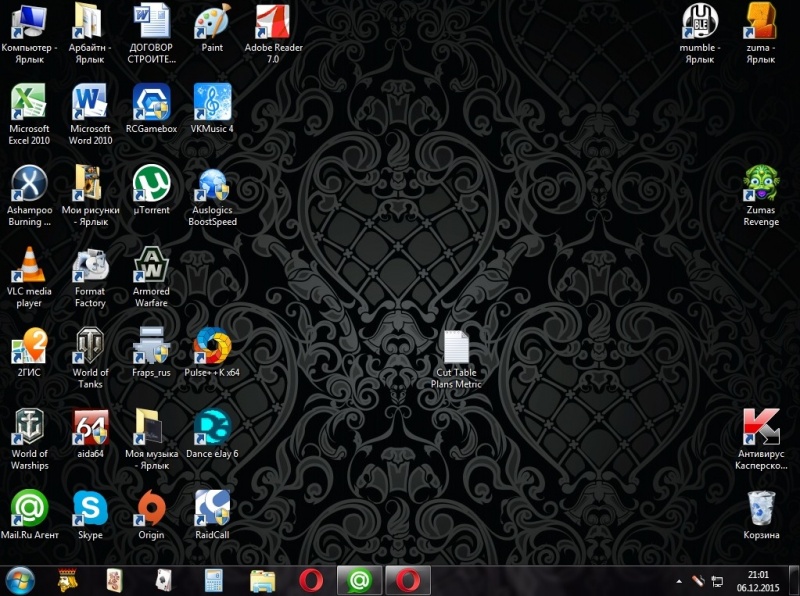Click the Armored Warfare desktop icon
Screen dimensions: 800x596
[x=151, y=266]
